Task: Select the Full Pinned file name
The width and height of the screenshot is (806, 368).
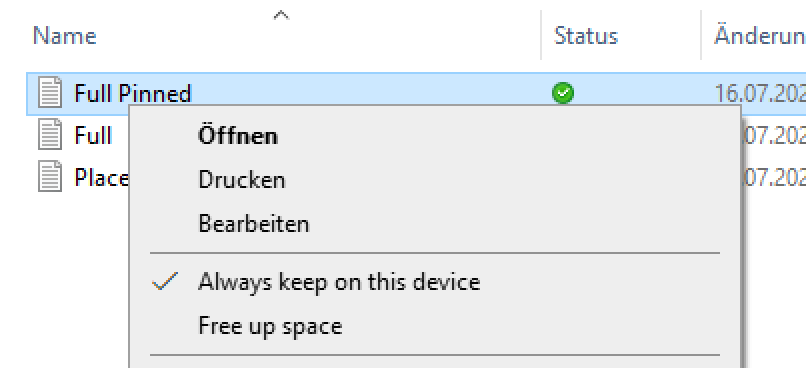Action: (x=133, y=94)
